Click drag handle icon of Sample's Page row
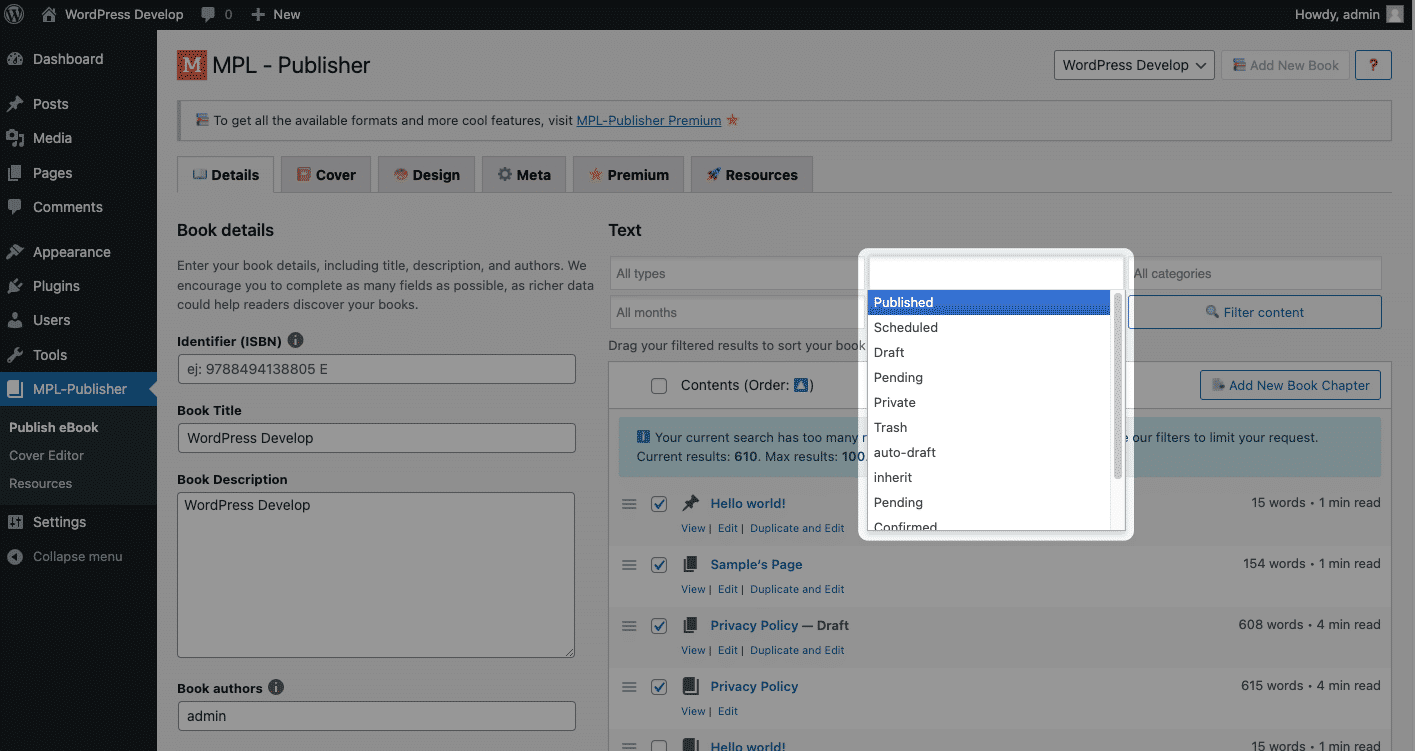1415x751 pixels. 629,565
